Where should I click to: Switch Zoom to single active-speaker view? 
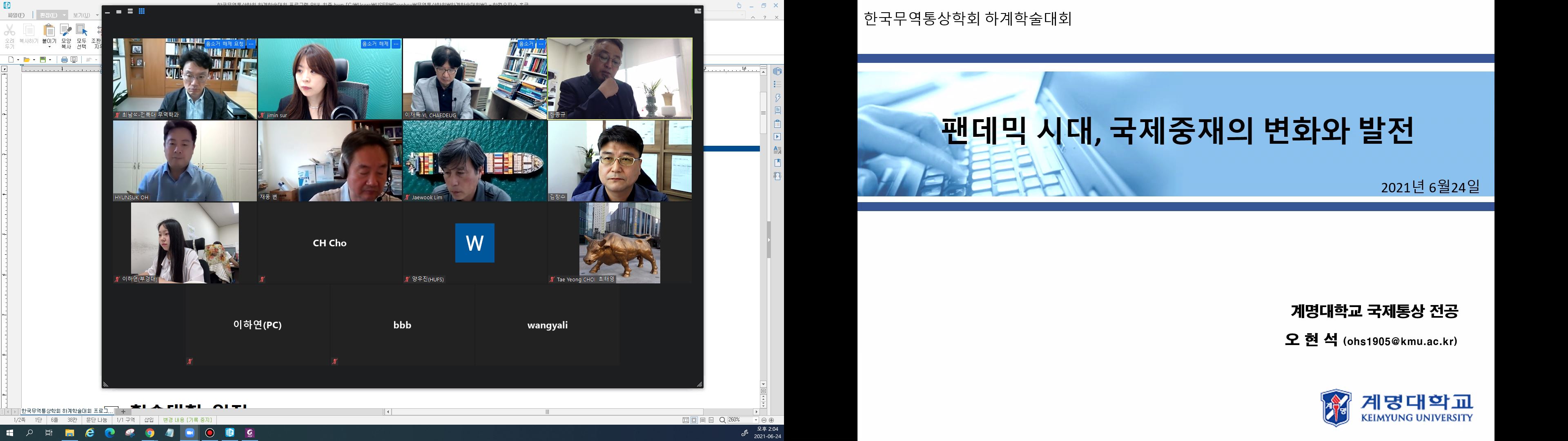coord(119,11)
